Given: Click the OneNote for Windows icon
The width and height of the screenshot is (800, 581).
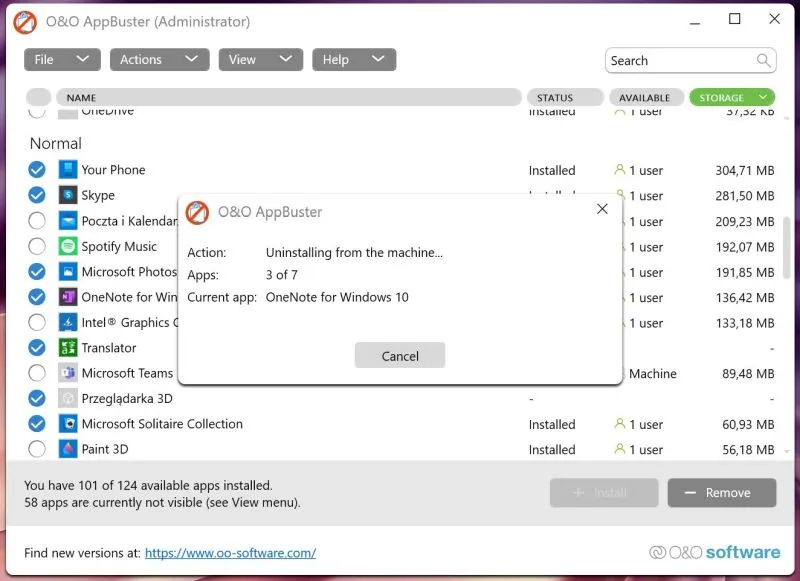Looking at the screenshot, I should tap(66, 297).
